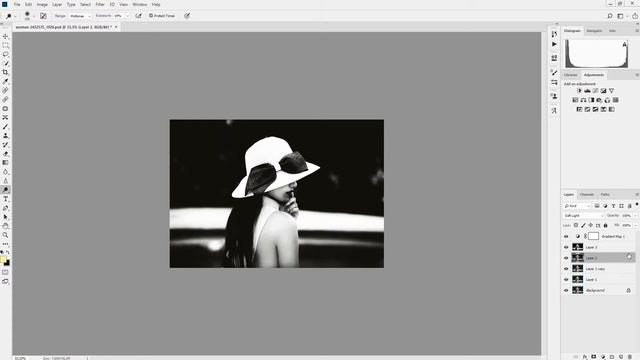Switch to the Navigator tab
Viewport: 640px width, 360px height.
click(x=594, y=31)
